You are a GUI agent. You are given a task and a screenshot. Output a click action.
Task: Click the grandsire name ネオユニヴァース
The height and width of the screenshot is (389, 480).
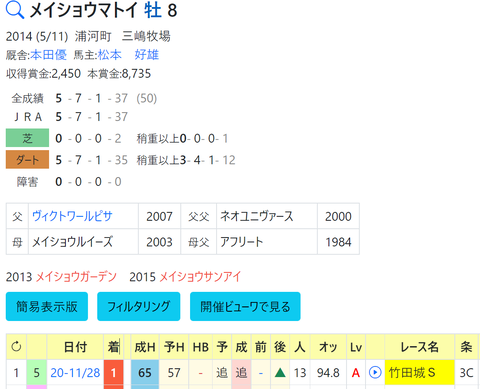click(x=257, y=216)
